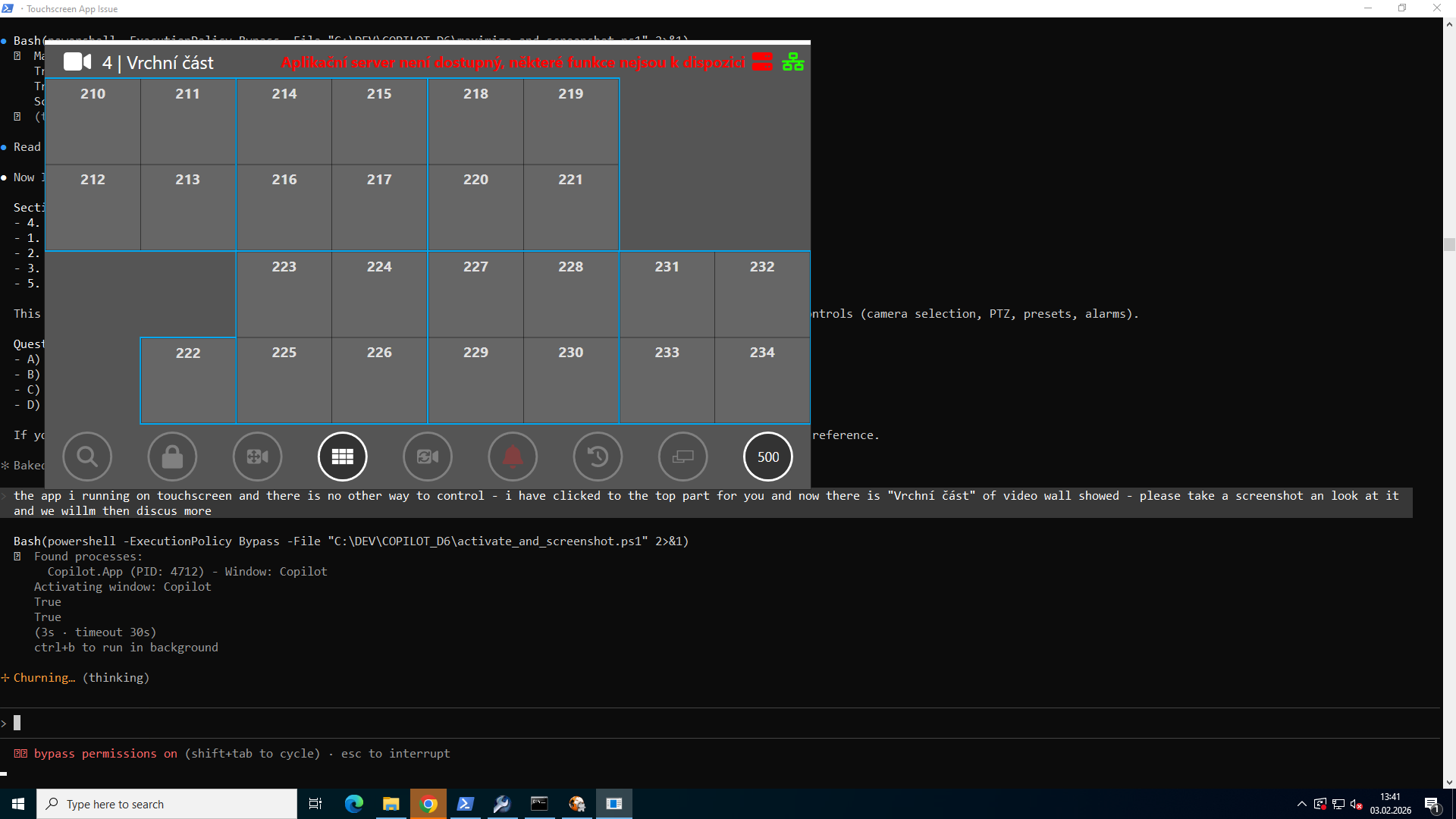
Task: Open Google Chrome from the taskbar
Action: point(428,804)
